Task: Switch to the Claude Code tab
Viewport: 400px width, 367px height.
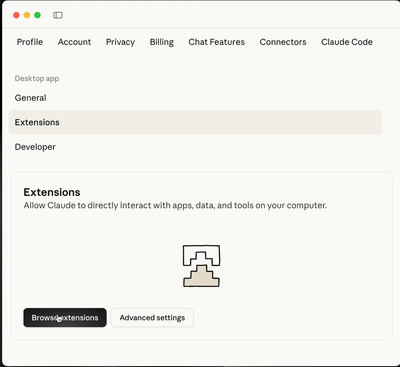Action: click(x=347, y=42)
